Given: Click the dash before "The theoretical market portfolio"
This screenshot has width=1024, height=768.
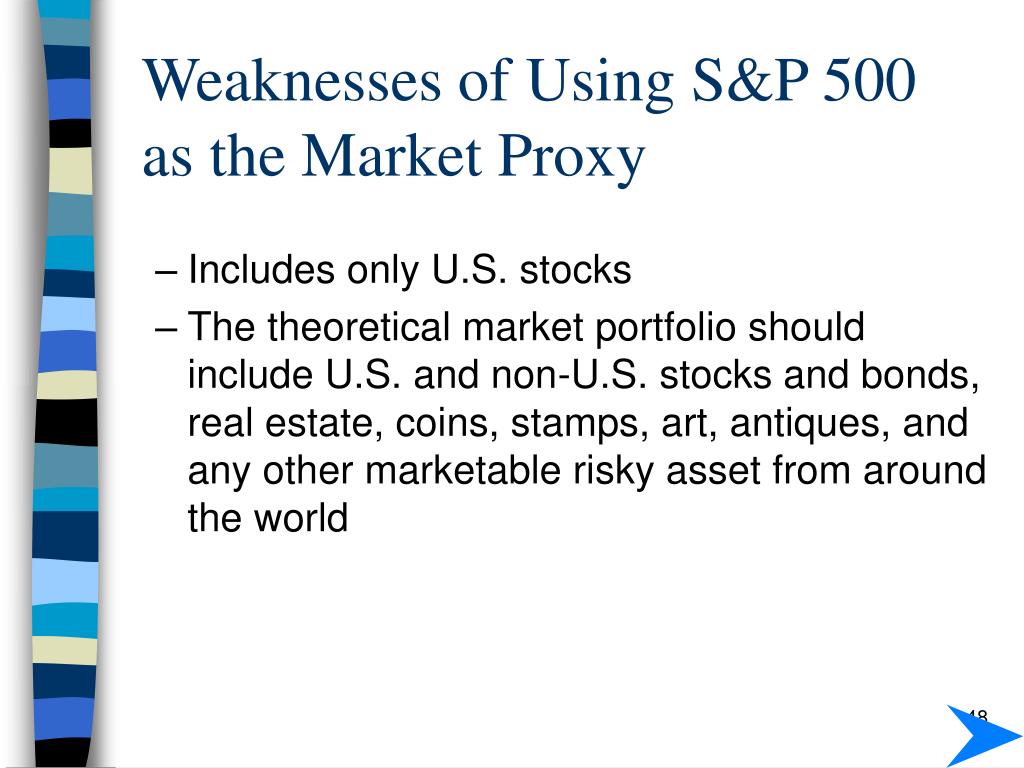Looking at the screenshot, I should (166, 329).
